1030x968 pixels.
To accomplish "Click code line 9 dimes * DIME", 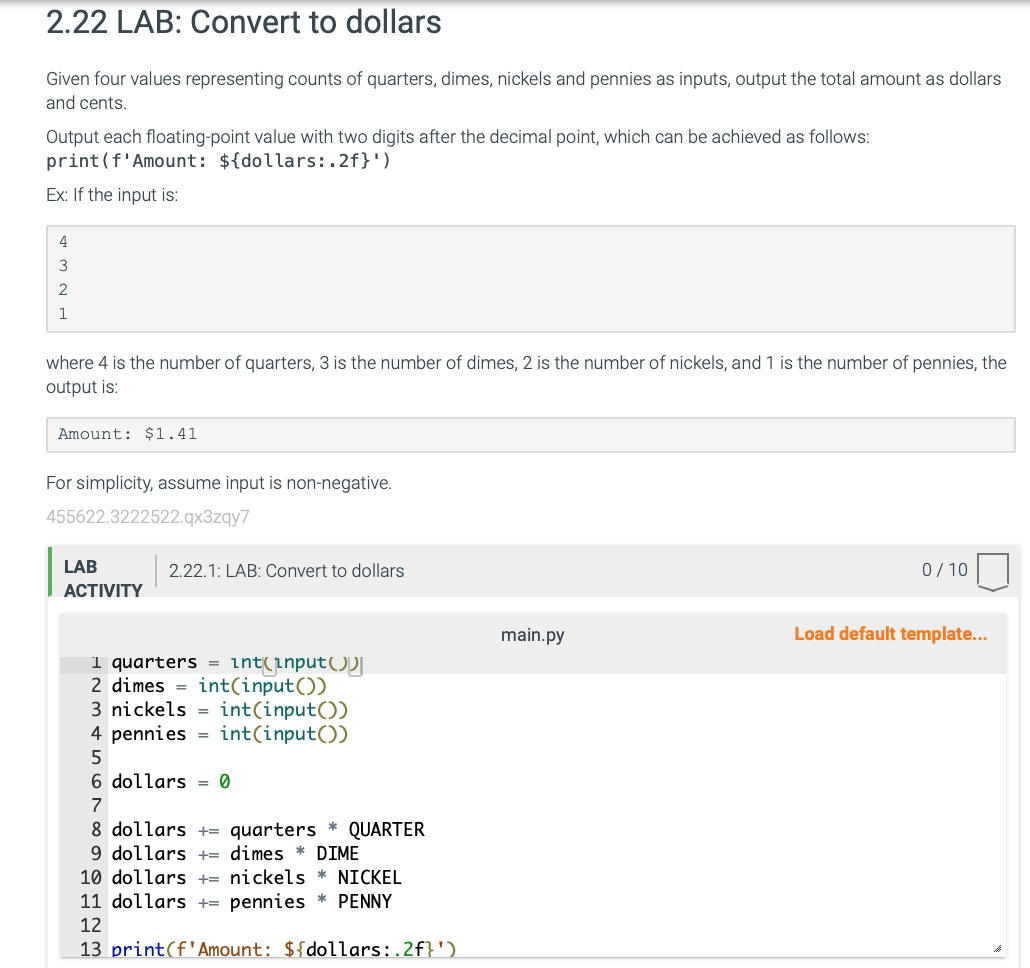I will click(235, 854).
